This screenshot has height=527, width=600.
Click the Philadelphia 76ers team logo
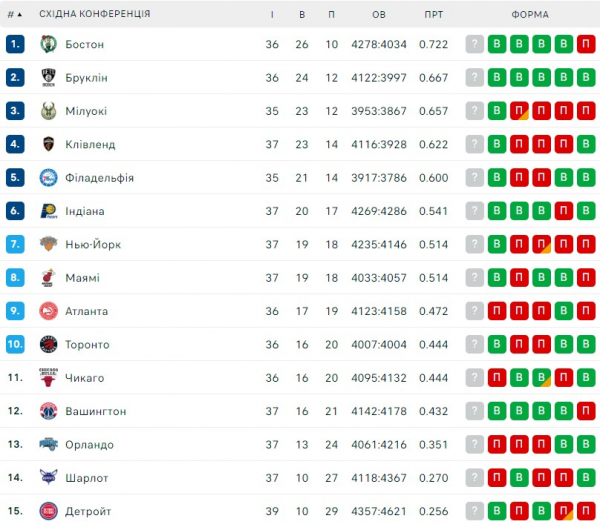49,178
